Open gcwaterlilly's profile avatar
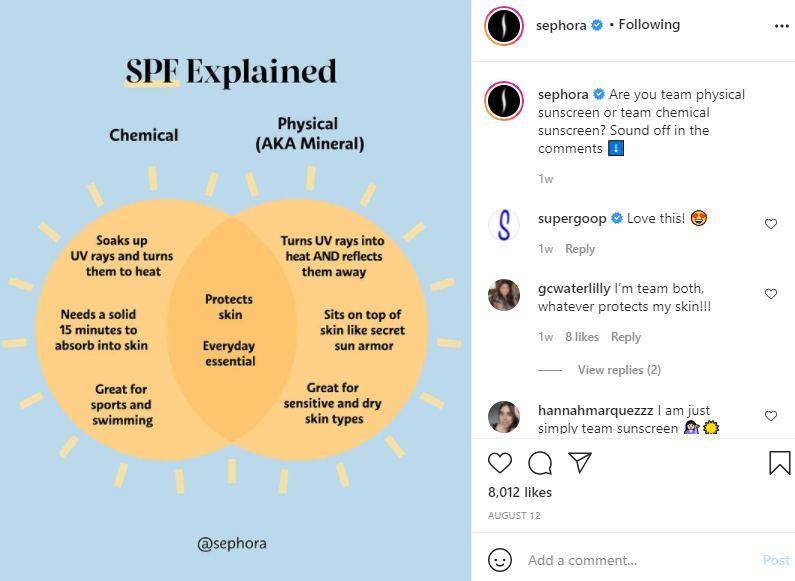The height and width of the screenshot is (581, 795). pyautogui.click(x=503, y=295)
